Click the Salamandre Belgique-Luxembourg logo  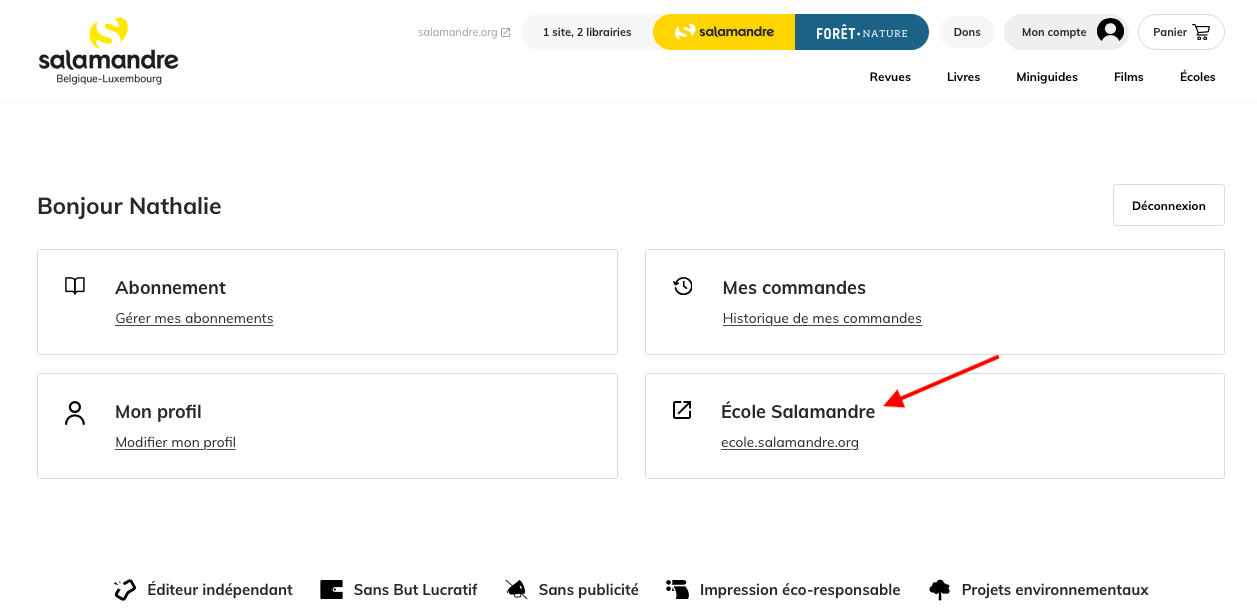pyautogui.click(x=108, y=50)
